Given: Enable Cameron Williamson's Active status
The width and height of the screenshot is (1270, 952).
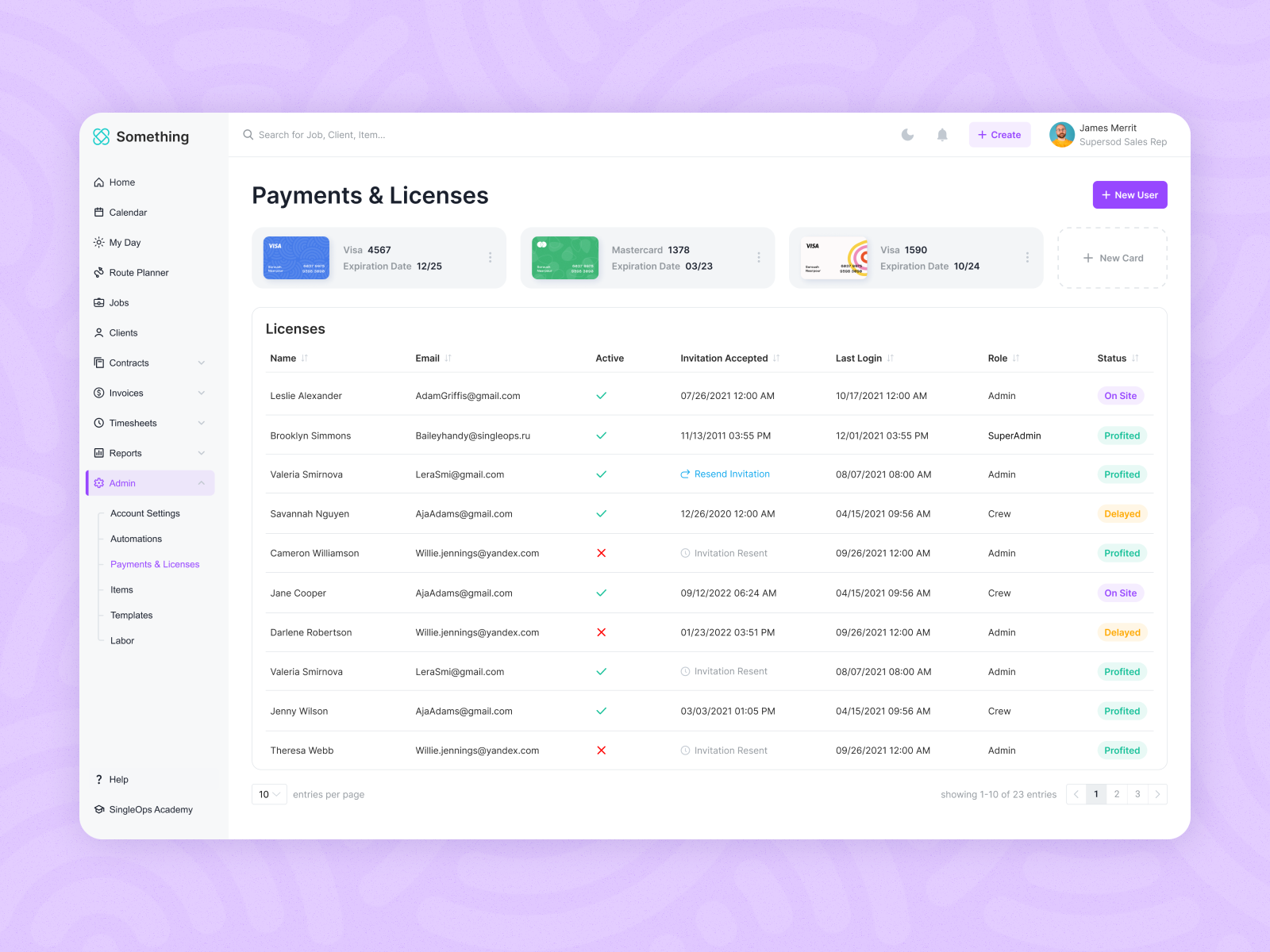Looking at the screenshot, I should coord(602,553).
